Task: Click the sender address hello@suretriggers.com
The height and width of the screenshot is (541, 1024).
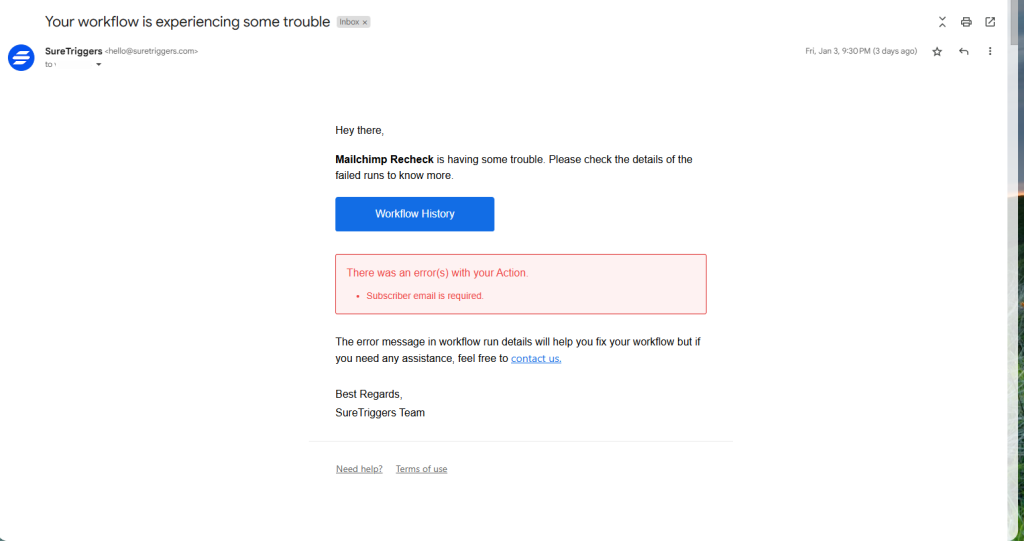Action: coord(152,51)
